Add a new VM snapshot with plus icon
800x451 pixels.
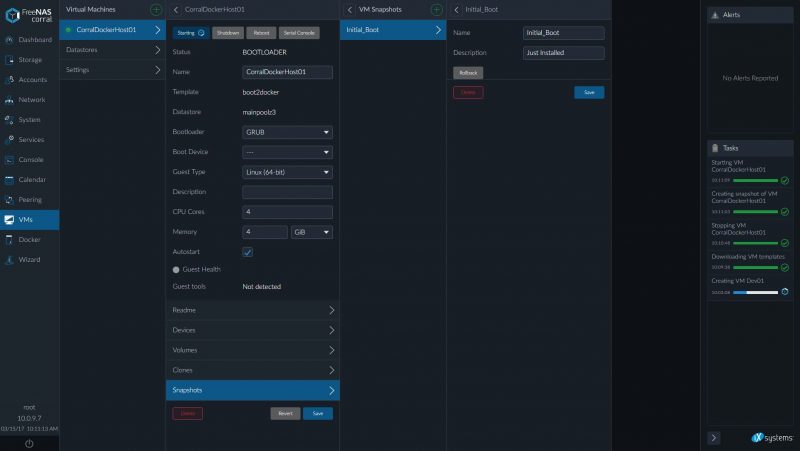436,9
